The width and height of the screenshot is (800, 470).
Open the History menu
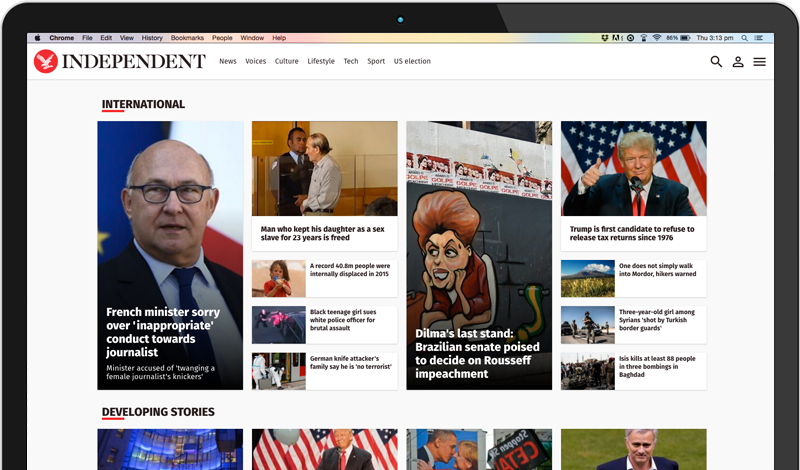[152, 38]
